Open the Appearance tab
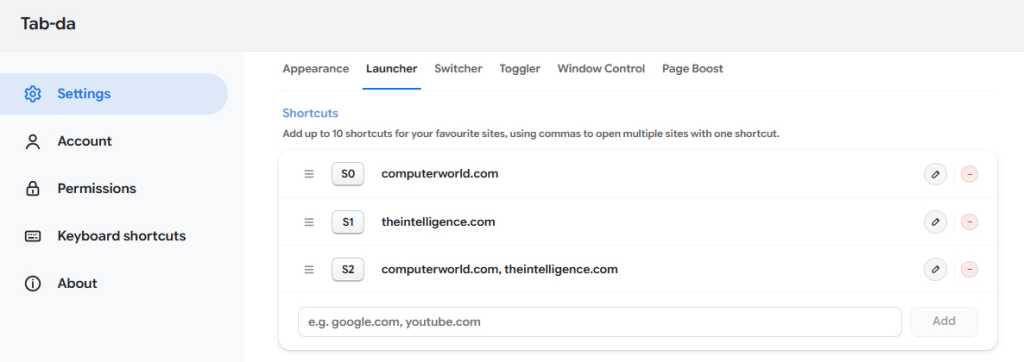 [315, 69]
